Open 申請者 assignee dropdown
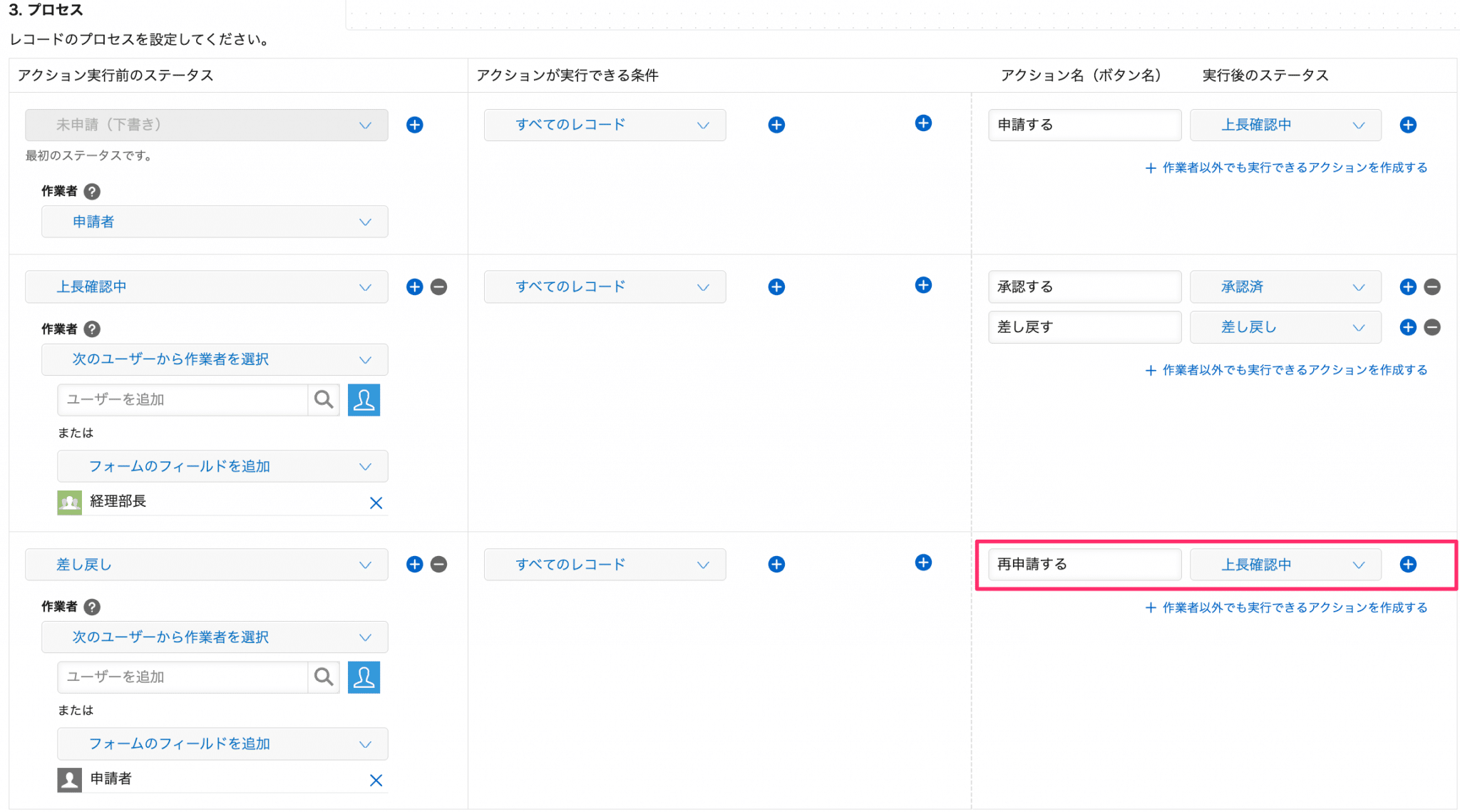This screenshot has width=1460, height=812. click(215, 222)
